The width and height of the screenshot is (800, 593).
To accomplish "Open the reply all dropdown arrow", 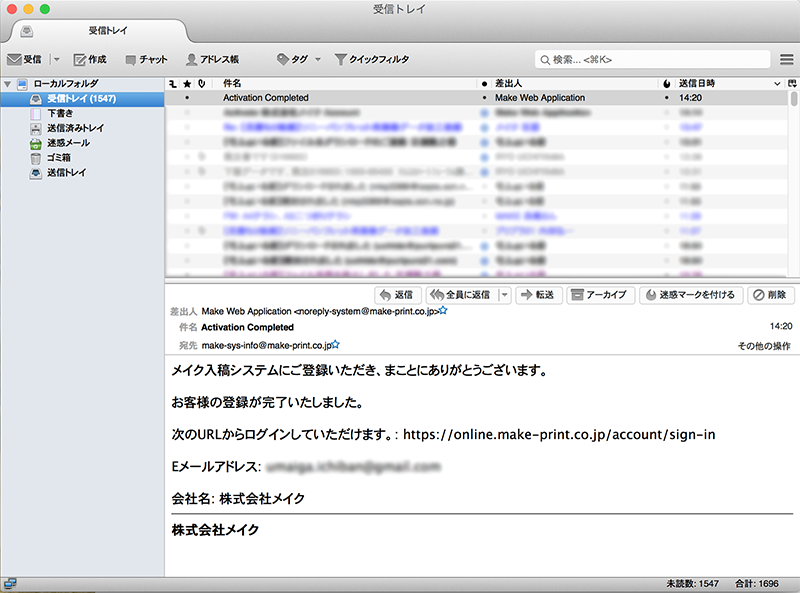I will [504, 295].
